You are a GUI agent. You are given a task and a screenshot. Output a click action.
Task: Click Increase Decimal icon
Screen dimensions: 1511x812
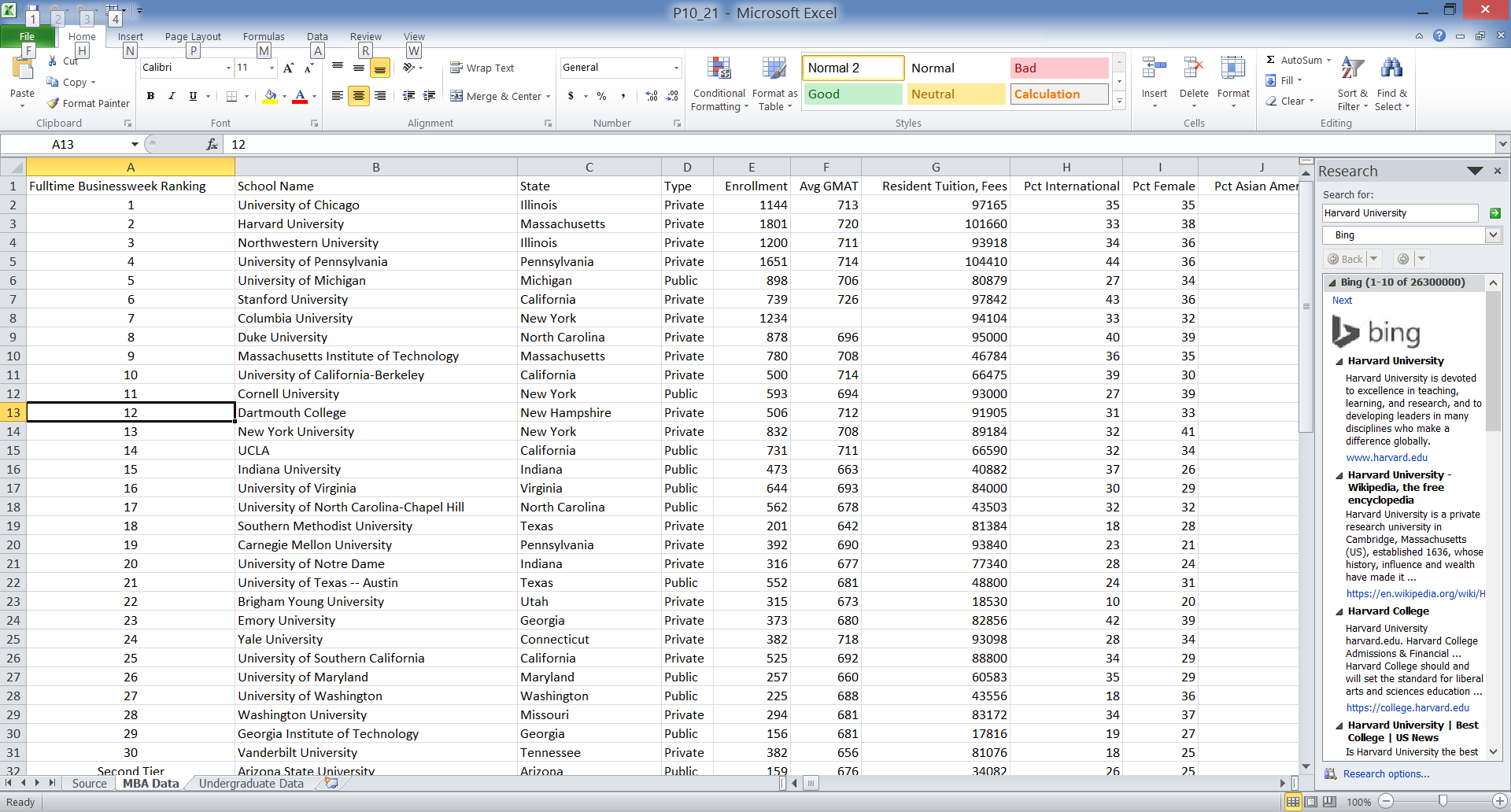tap(652, 96)
